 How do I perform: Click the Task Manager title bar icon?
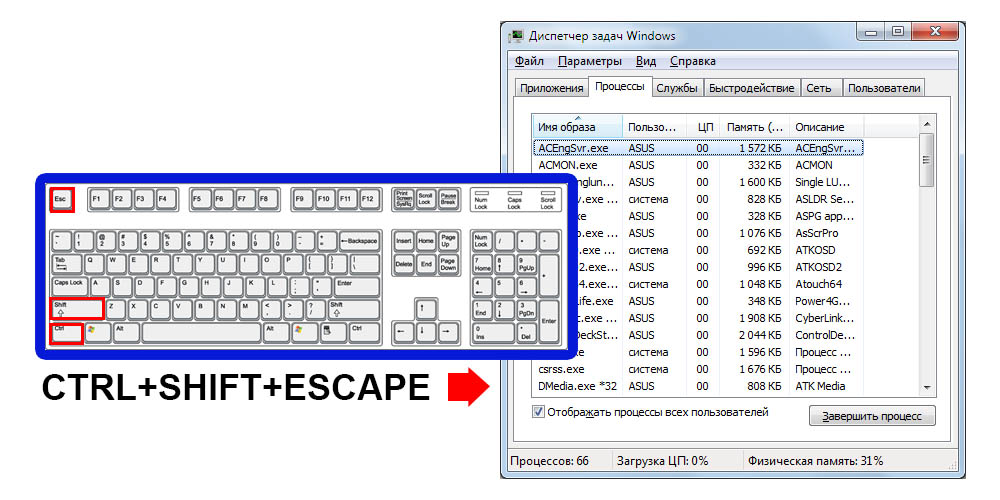pos(517,36)
